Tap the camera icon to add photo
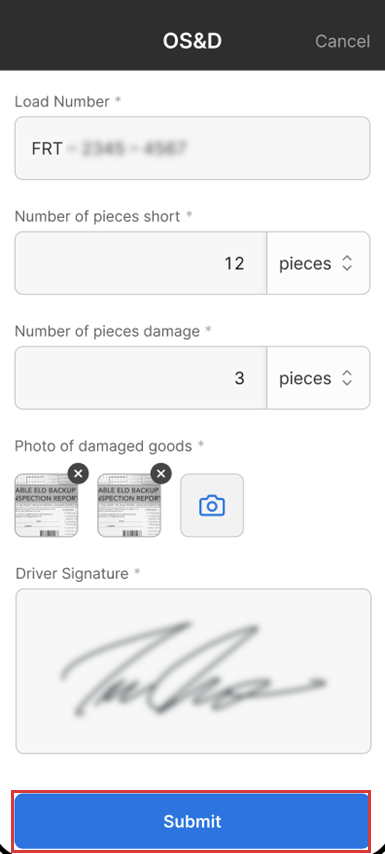The height and width of the screenshot is (854, 385). [212, 505]
